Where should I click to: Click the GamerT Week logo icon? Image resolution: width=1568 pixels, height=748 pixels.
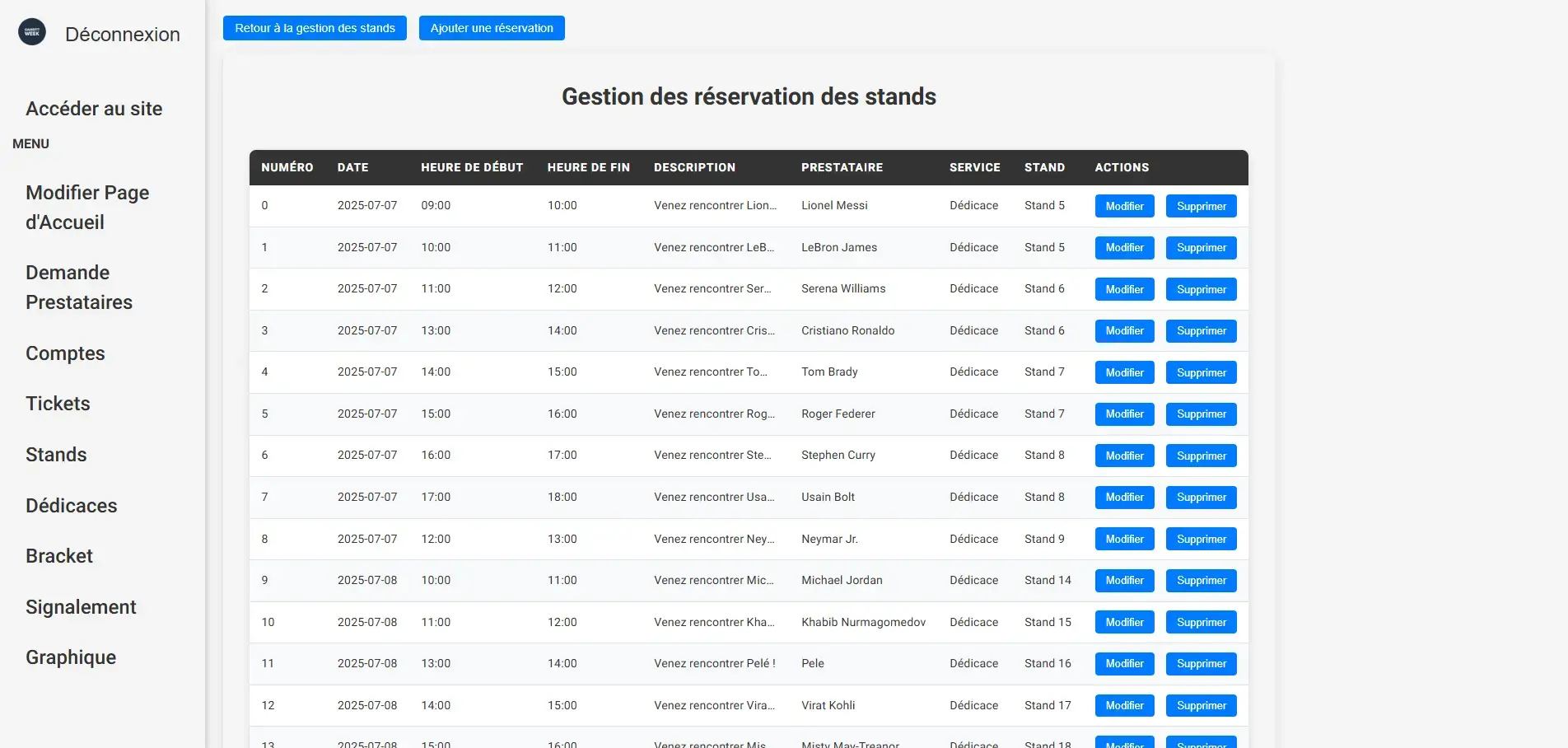[x=31, y=31]
